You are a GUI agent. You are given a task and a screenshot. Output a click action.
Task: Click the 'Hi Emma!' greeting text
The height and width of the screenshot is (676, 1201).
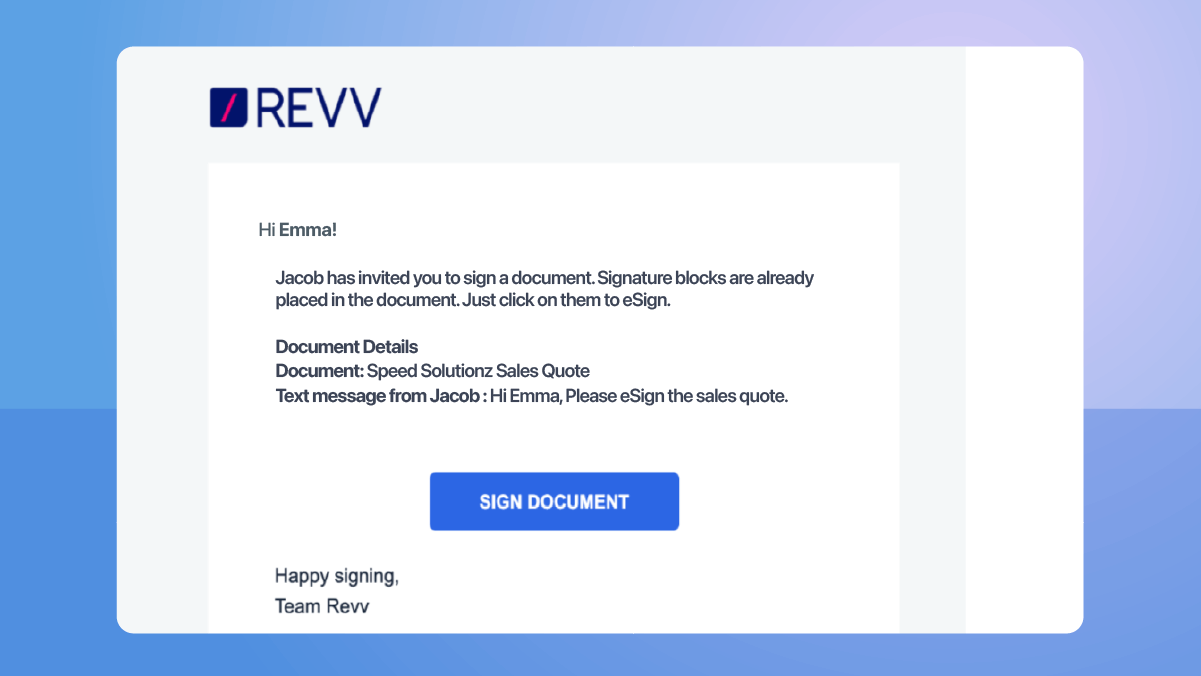click(x=298, y=230)
